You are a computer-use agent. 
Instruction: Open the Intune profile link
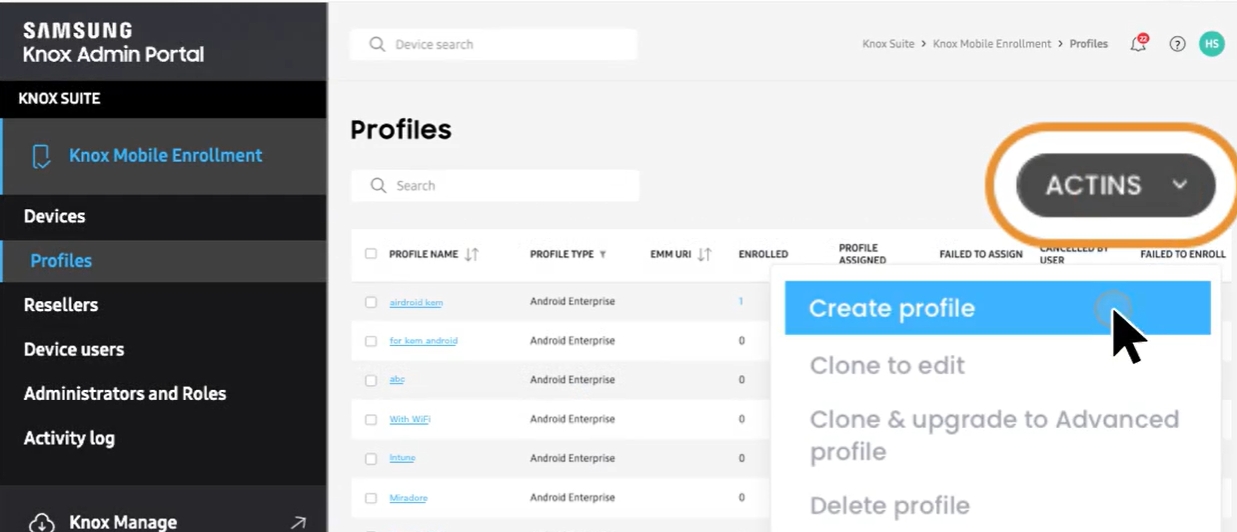pyautogui.click(x=402, y=458)
